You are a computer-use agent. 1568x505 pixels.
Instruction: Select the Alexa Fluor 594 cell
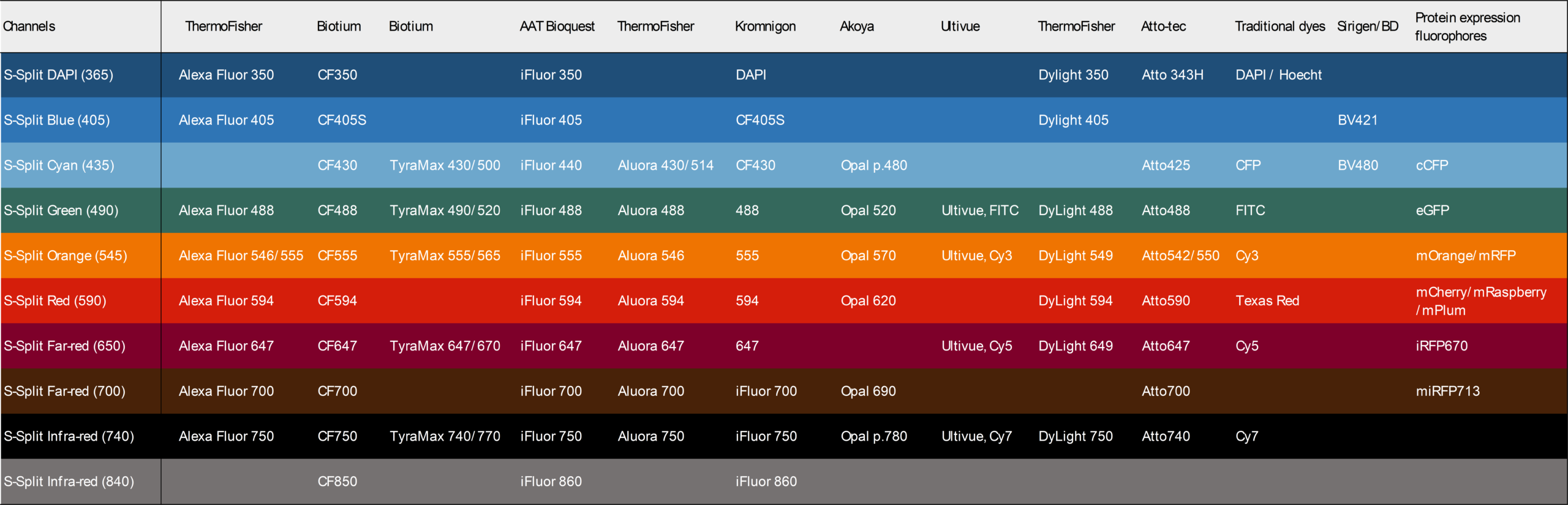click(226, 301)
